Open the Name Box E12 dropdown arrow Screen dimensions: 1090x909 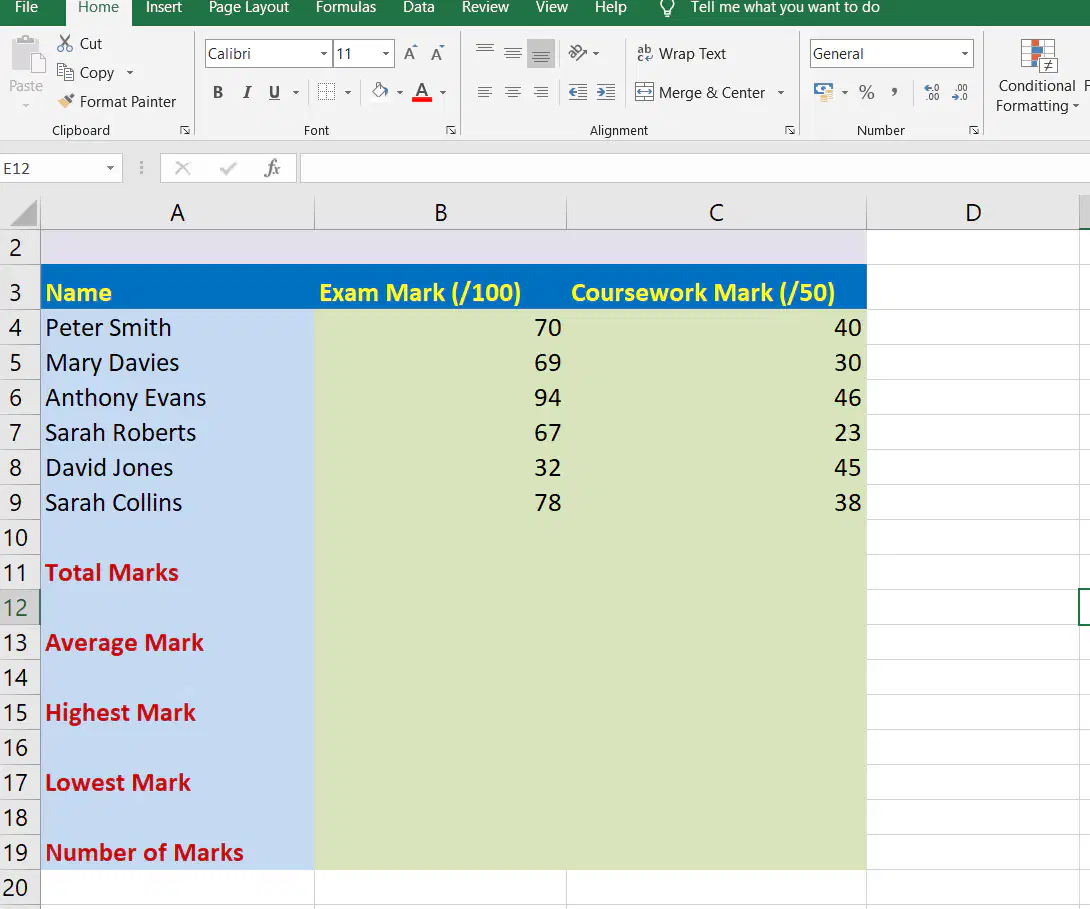pyautogui.click(x=110, y=168)
